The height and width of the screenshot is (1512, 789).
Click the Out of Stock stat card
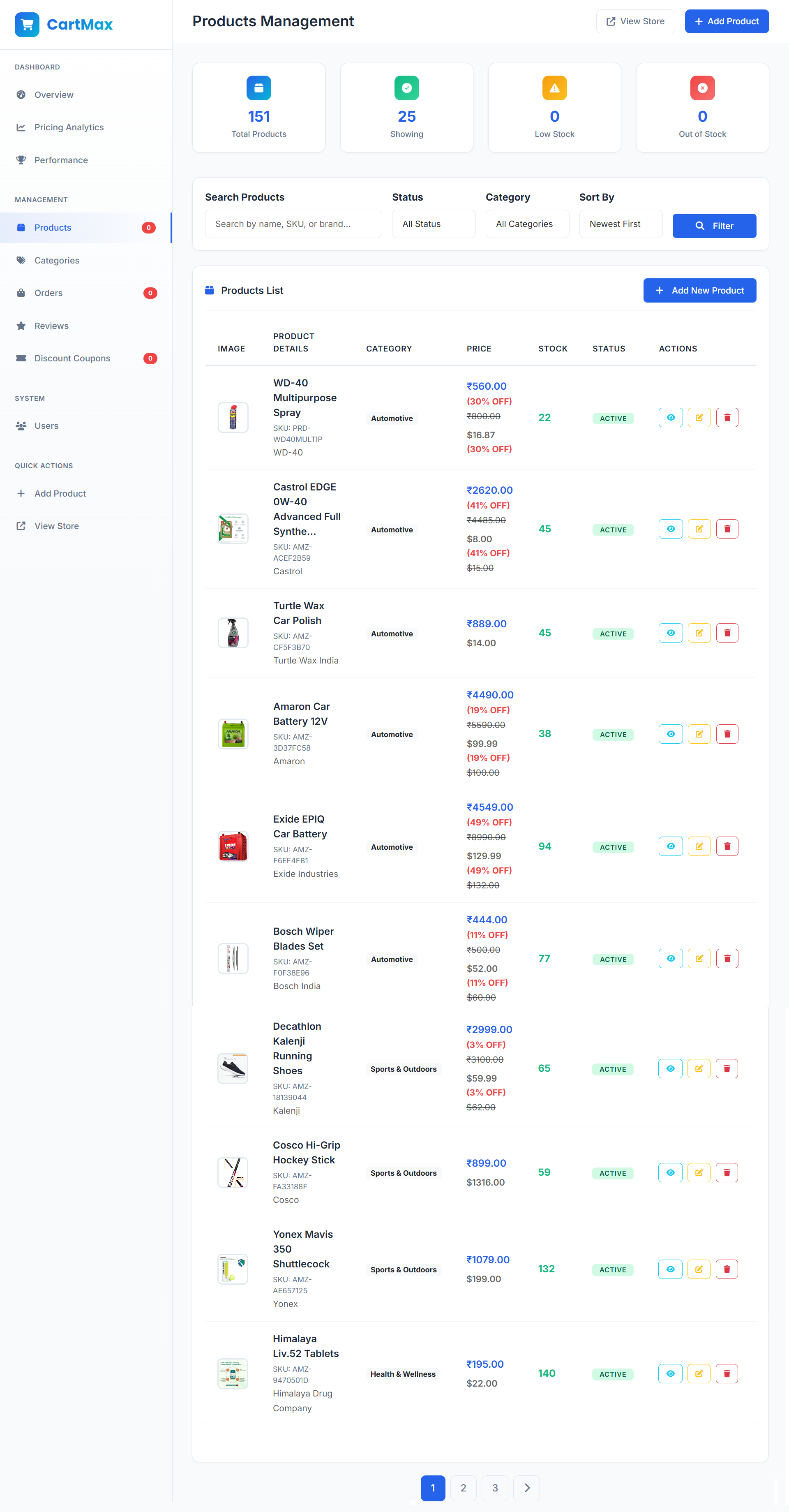pyautogui.click(x=702, y=108)
